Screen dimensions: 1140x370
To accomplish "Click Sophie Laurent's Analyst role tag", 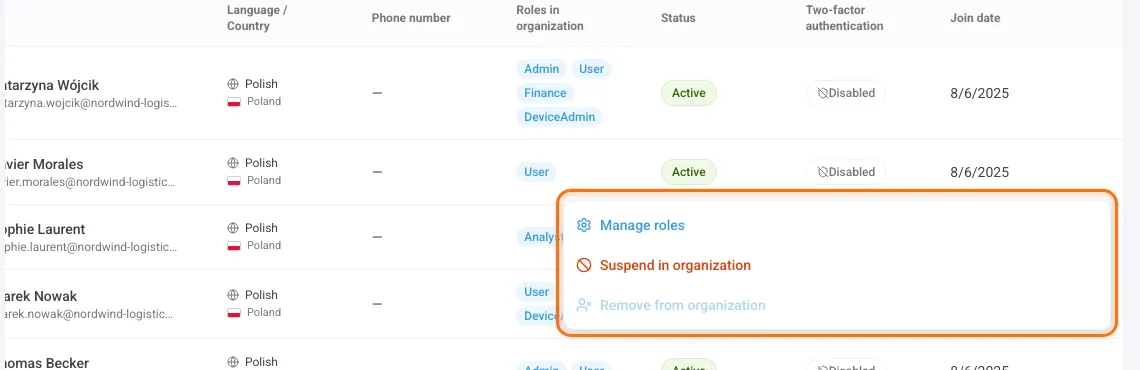I will [x=538, y=237].
